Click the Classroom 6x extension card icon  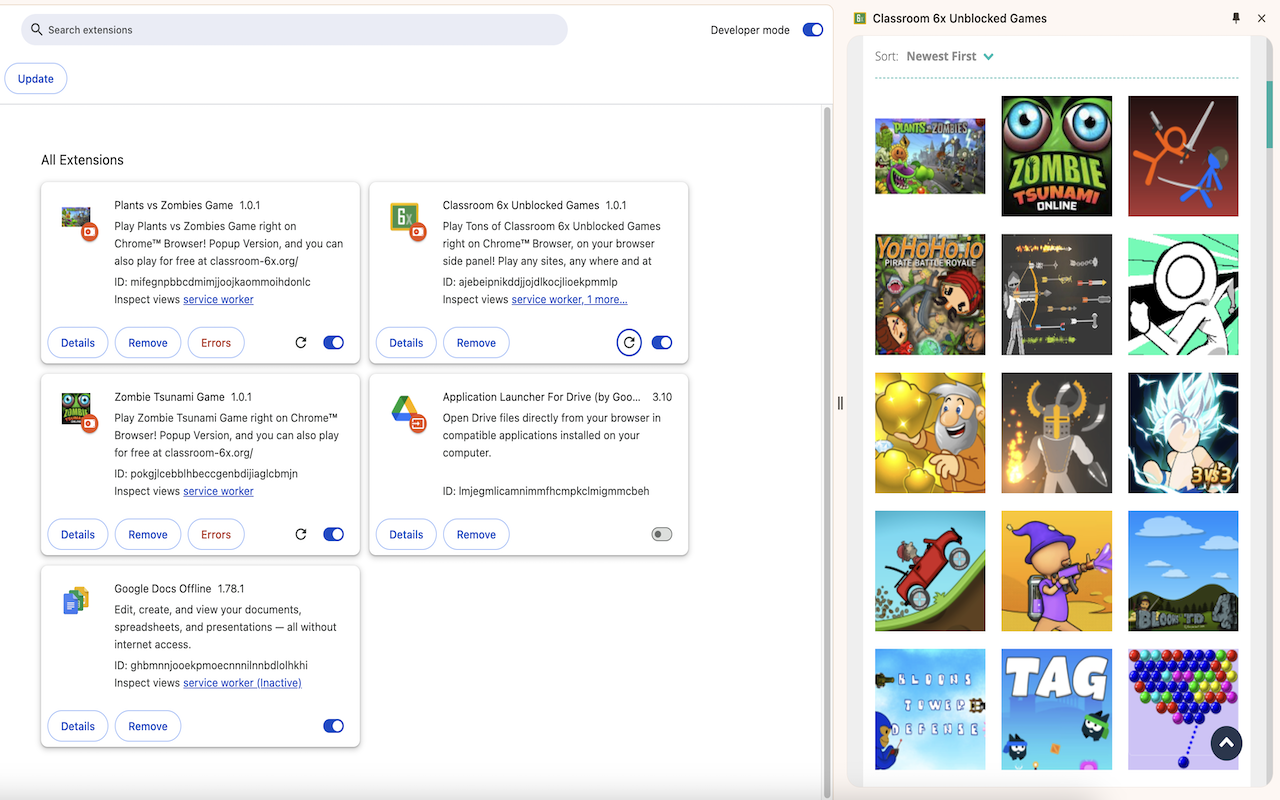(x=406, y=220)
